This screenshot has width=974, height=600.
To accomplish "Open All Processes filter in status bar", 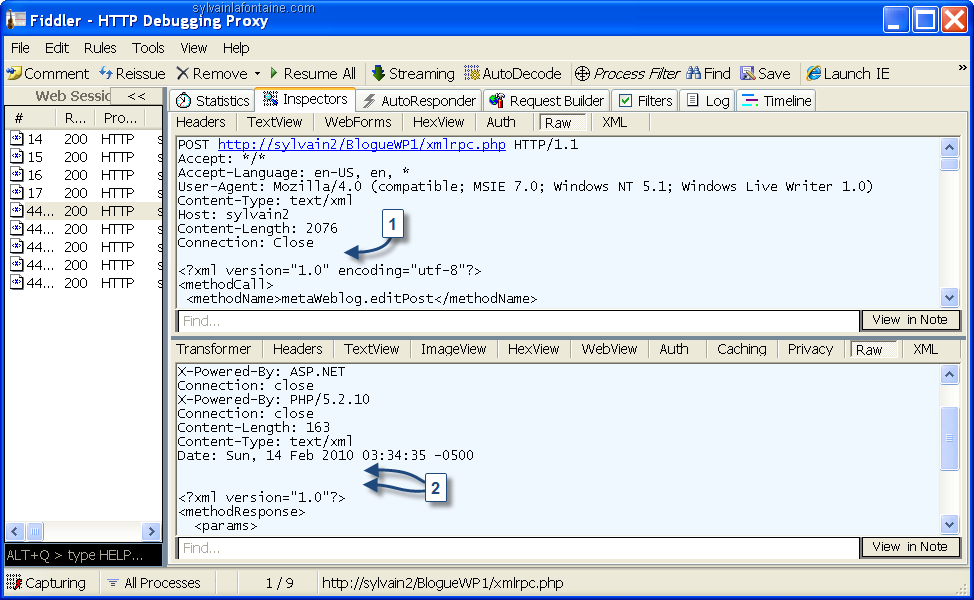I will (153, 583).
